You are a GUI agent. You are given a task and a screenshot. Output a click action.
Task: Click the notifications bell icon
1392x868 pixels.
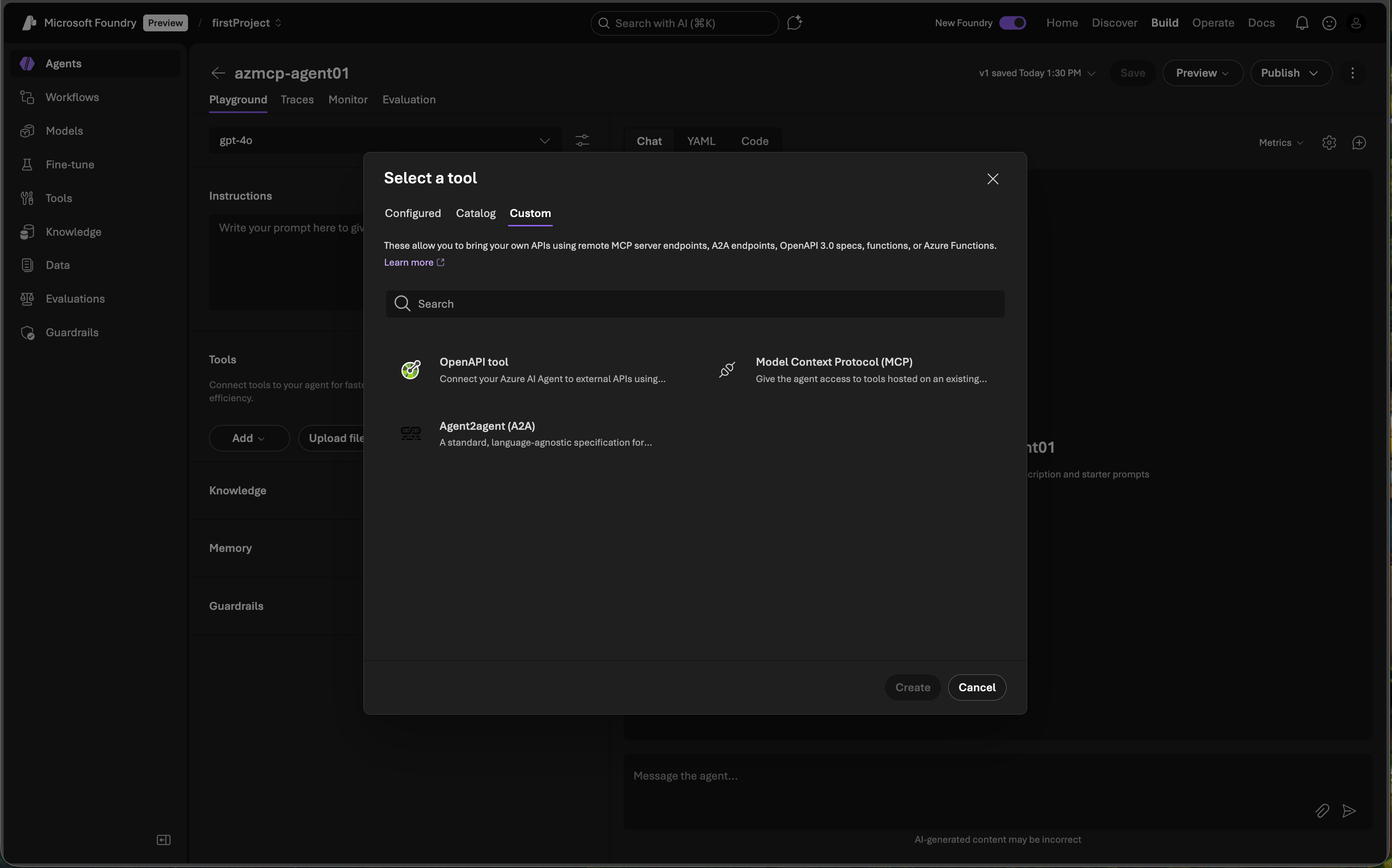1301,22
